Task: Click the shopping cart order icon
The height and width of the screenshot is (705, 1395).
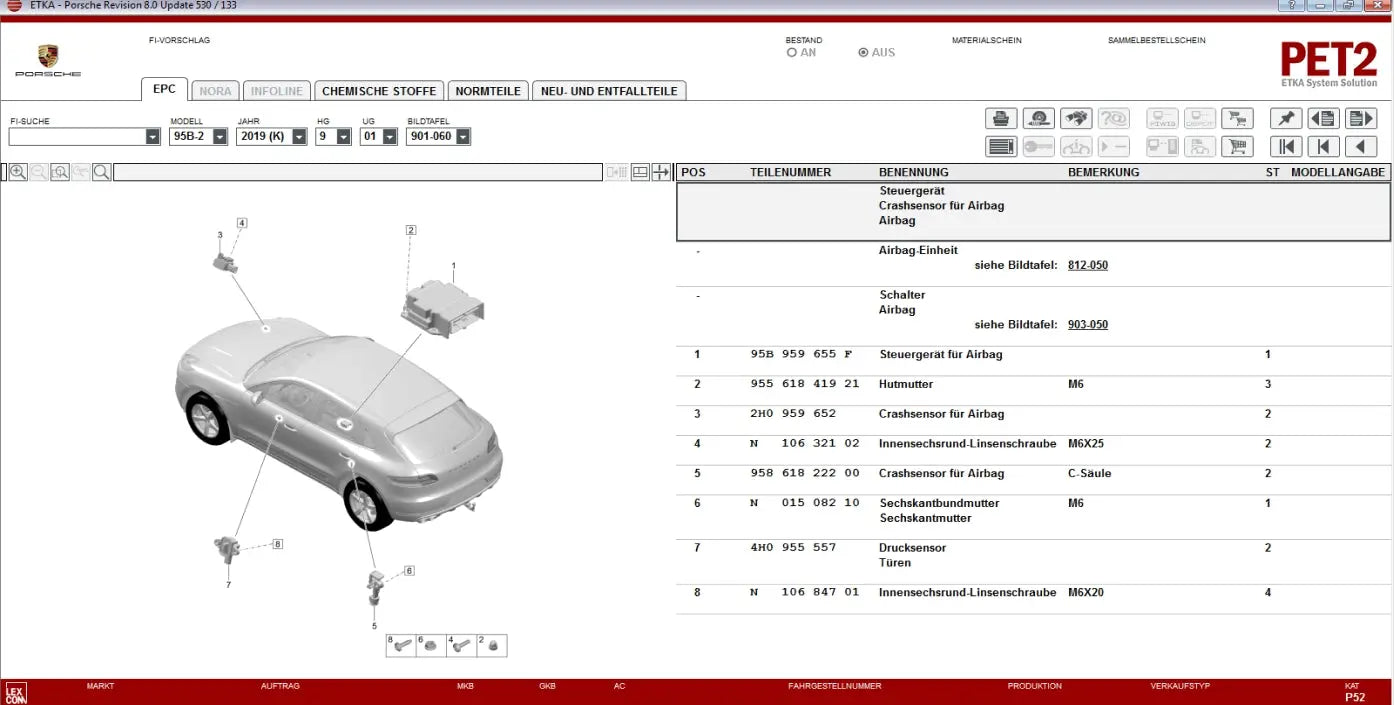Action: click(1239, 118)
